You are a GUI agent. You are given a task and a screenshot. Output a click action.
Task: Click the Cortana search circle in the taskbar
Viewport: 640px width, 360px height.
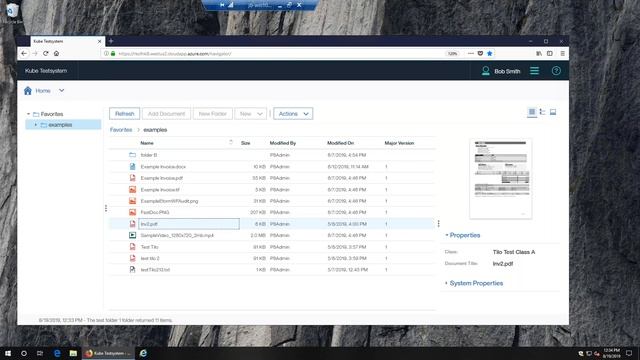(24, 353)
